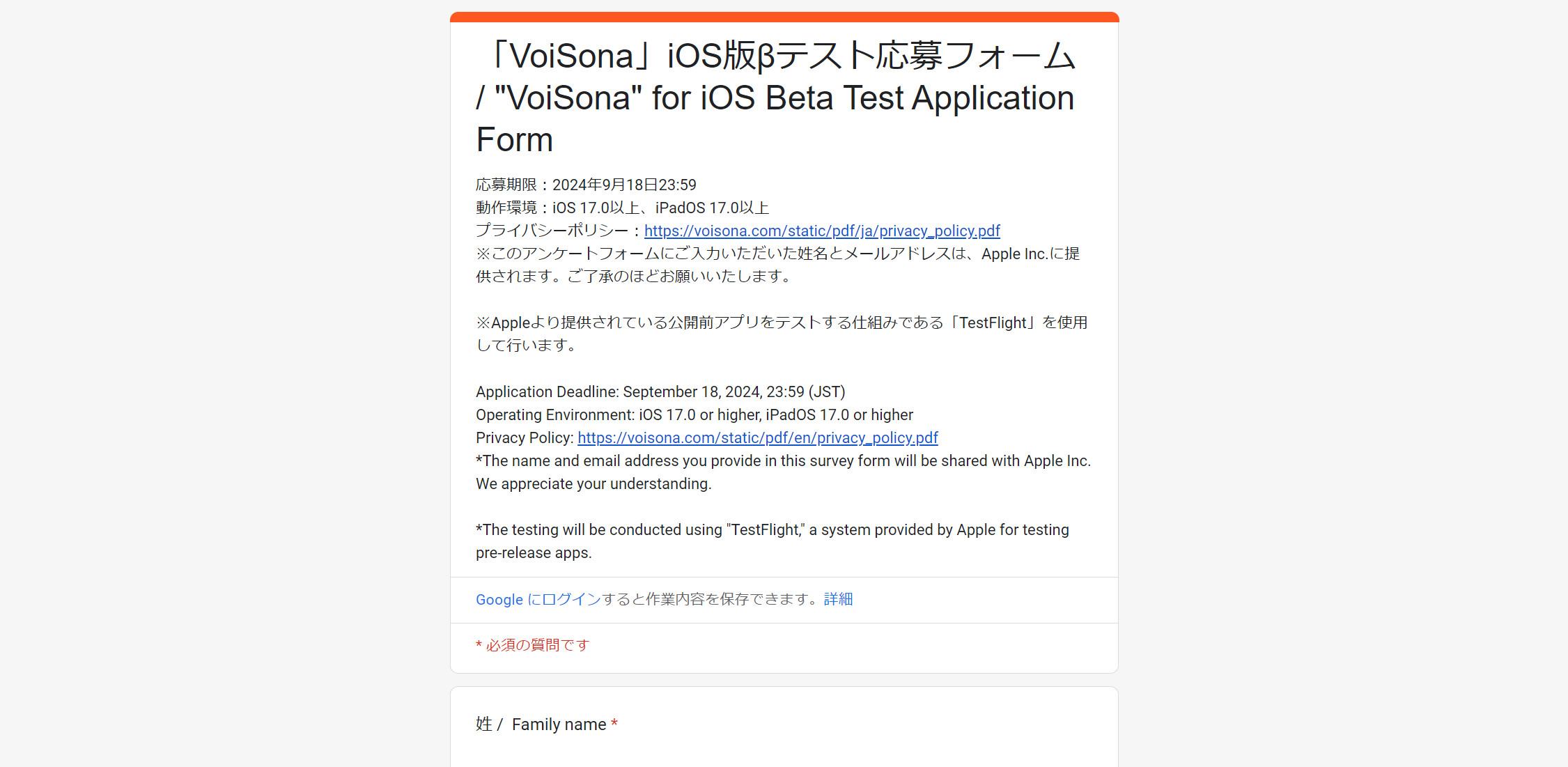Click the Japanese Apple Inc. 提供 notice
The width and height of the screenshot is (1568, 767).
coord(778,265)
